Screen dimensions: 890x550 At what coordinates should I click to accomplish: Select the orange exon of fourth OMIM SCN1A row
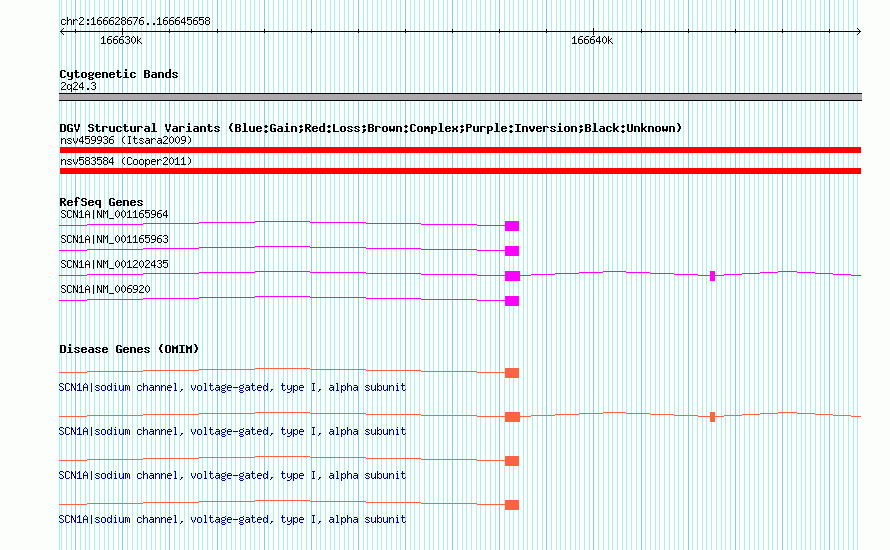(x=512, y=505)
